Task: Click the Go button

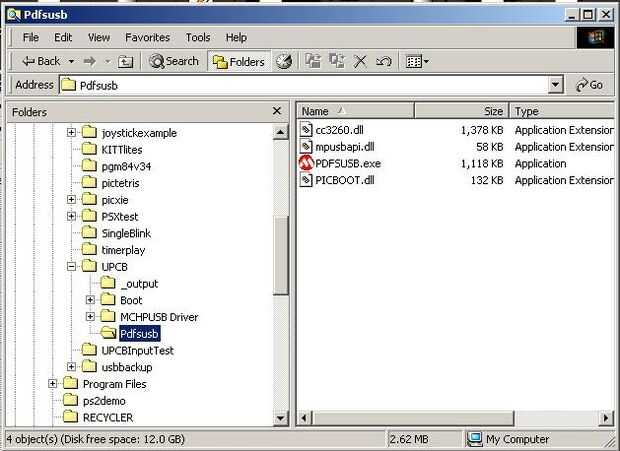Action: [x=589, y=85]
